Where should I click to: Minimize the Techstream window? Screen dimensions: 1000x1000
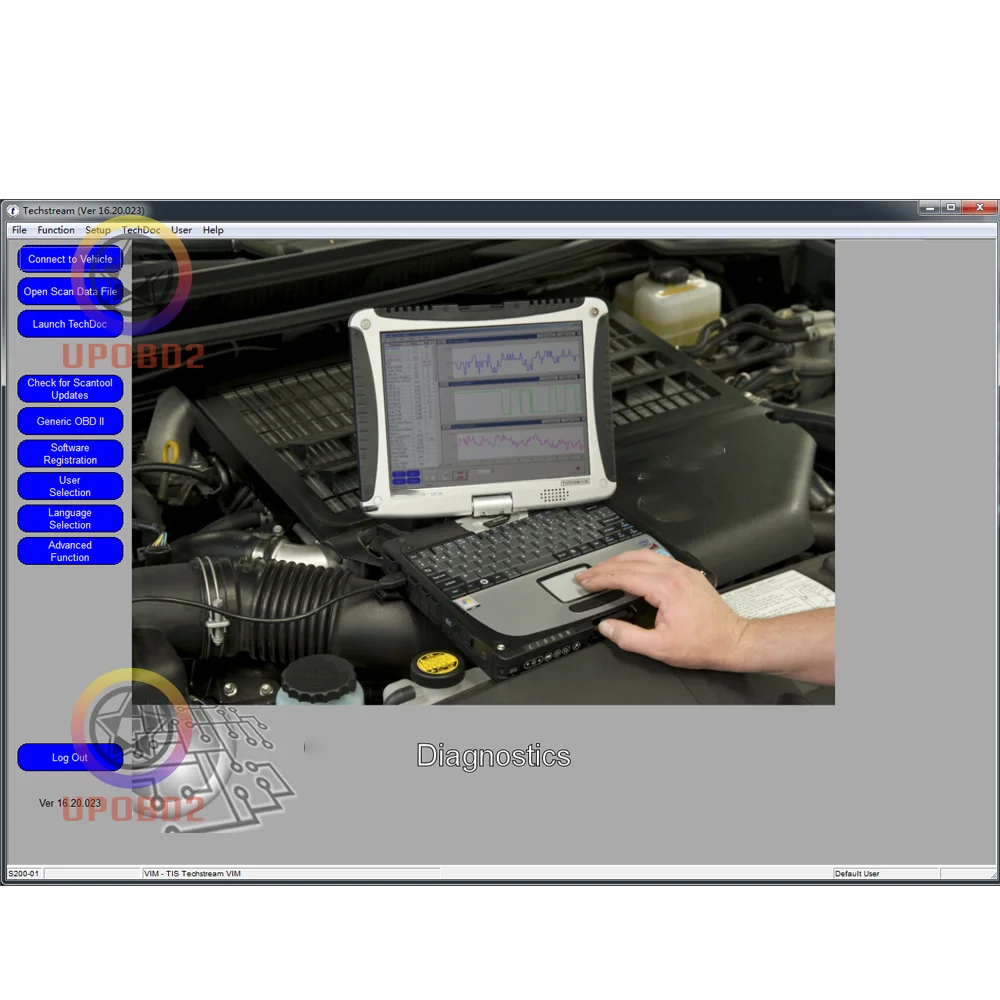click(929, 208)
